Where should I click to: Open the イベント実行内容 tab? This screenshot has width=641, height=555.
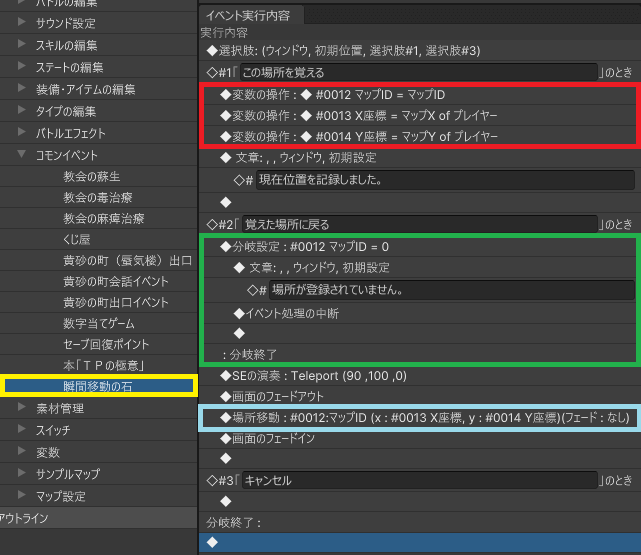pyautogui.click(x=251, y=15)
